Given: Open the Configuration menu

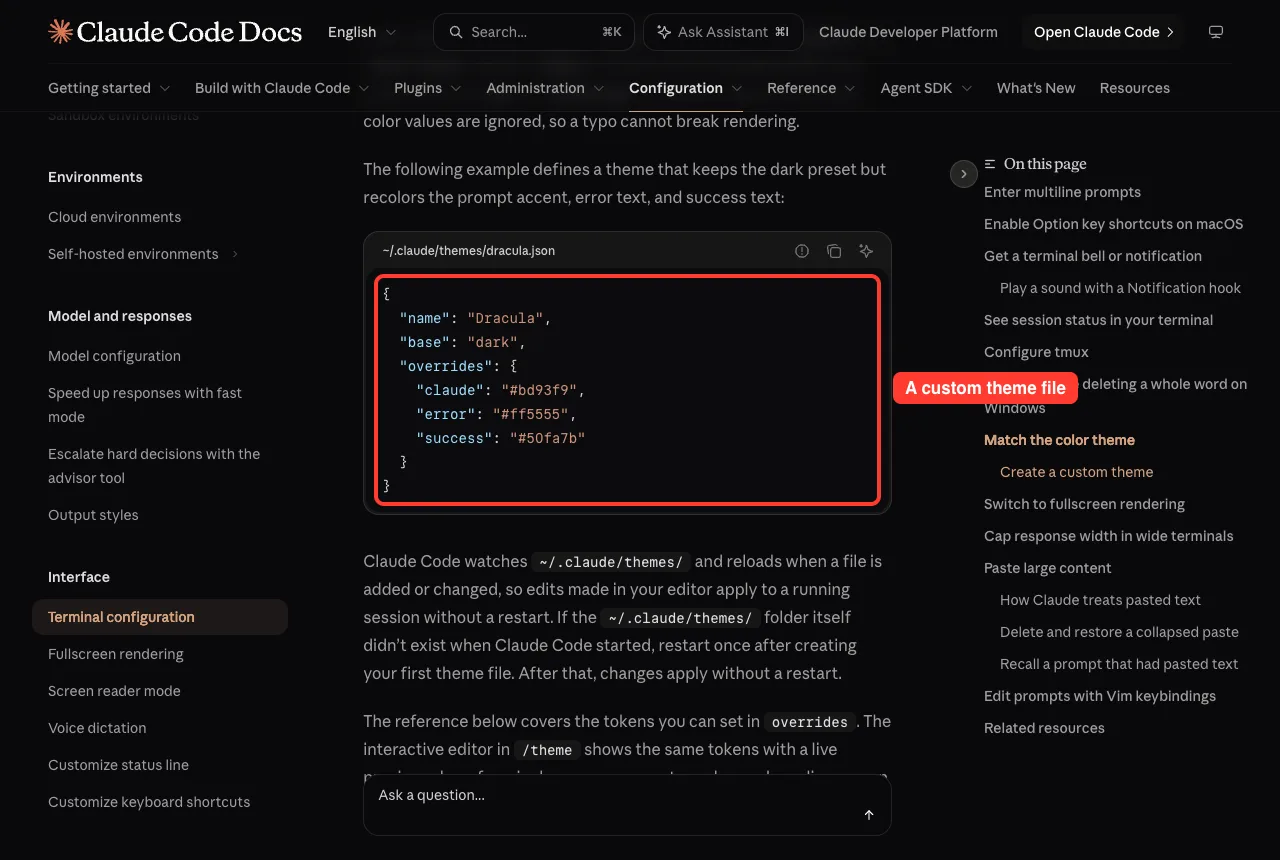Looking at the screenshot, I should [686, 88].
